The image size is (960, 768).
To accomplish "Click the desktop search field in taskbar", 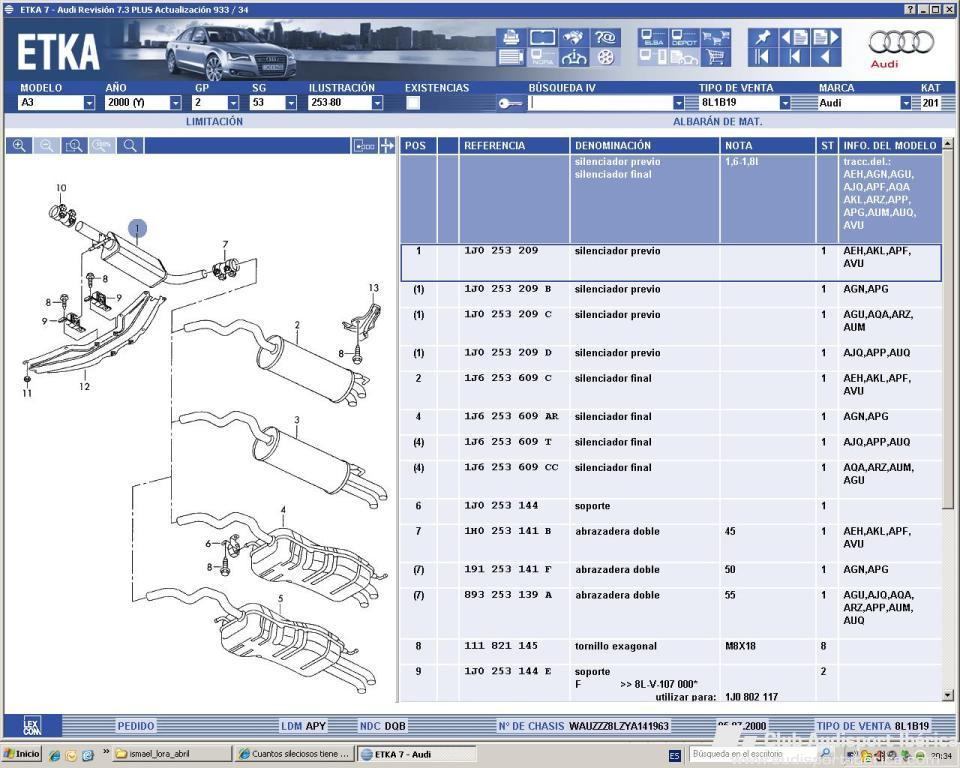I will [x=754, y=754].
